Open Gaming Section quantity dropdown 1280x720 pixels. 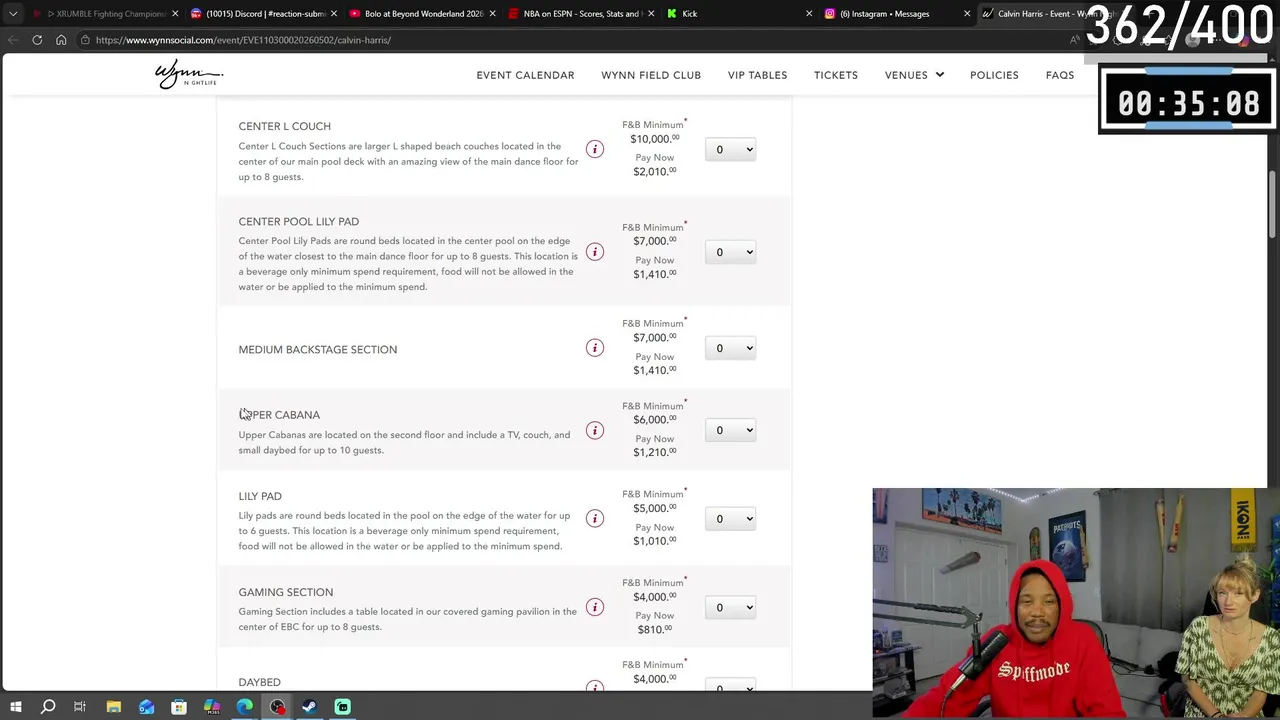coord(730,607)
